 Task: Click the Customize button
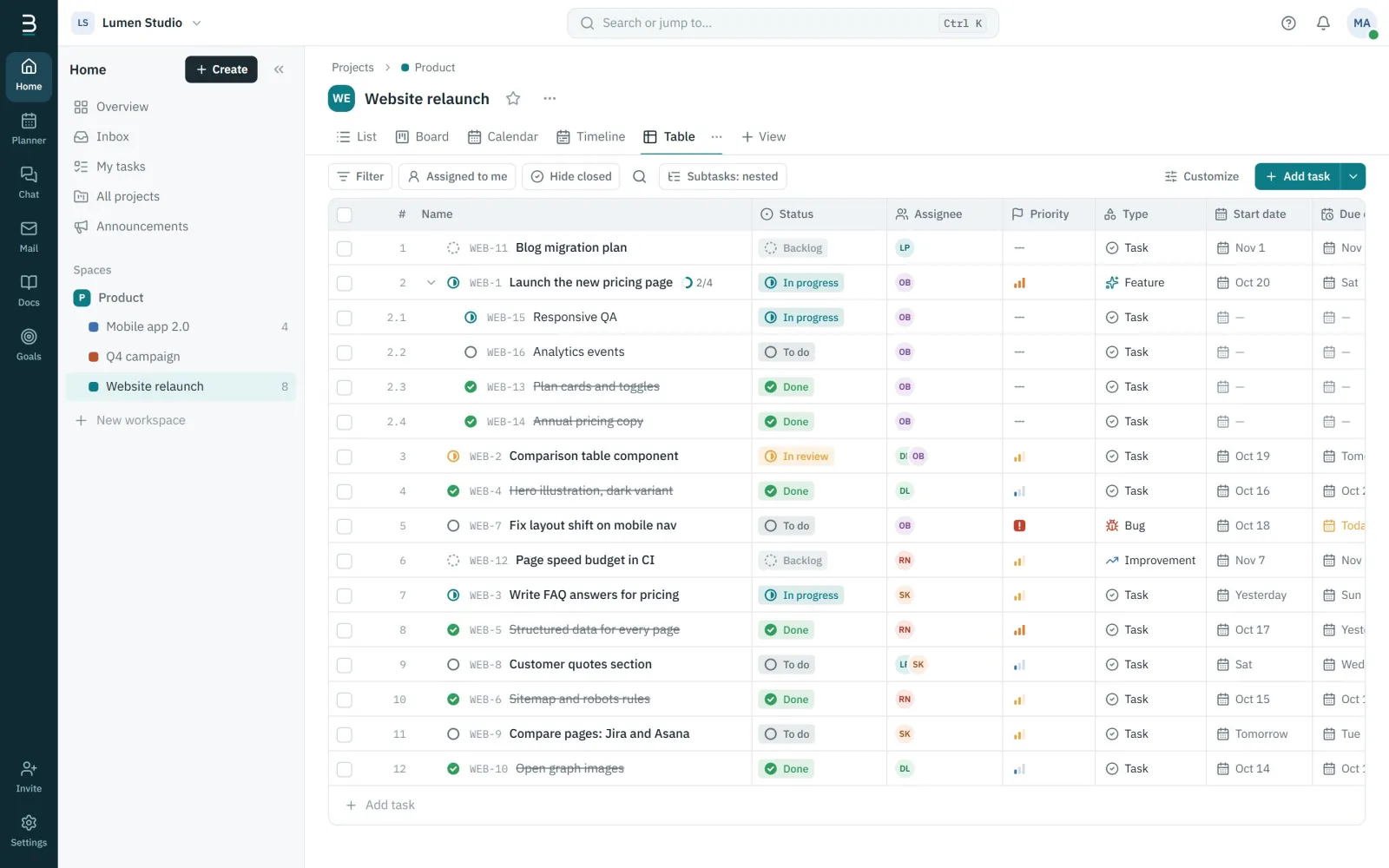tap(1201, 176)
